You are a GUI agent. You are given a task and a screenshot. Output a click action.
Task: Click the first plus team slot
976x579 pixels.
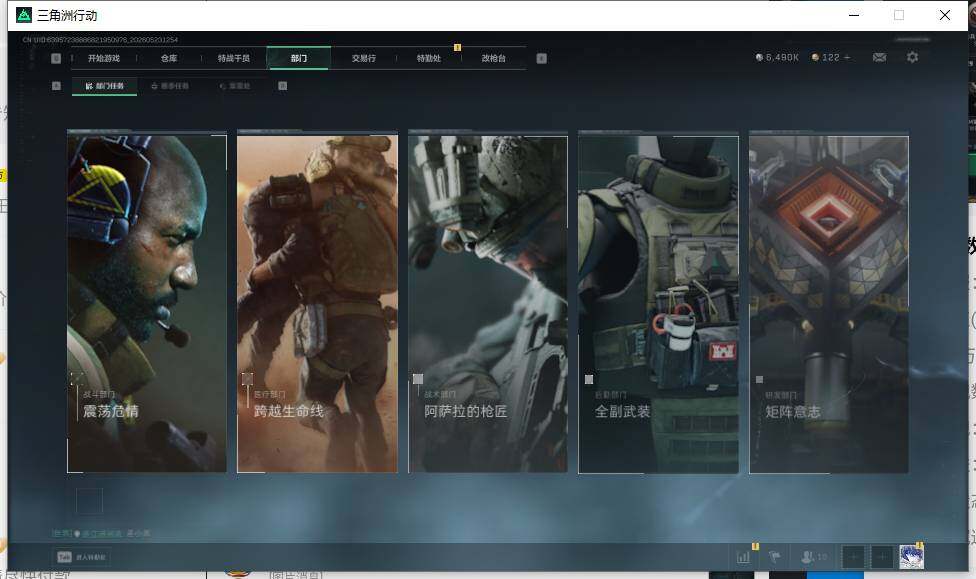(853, 557)
